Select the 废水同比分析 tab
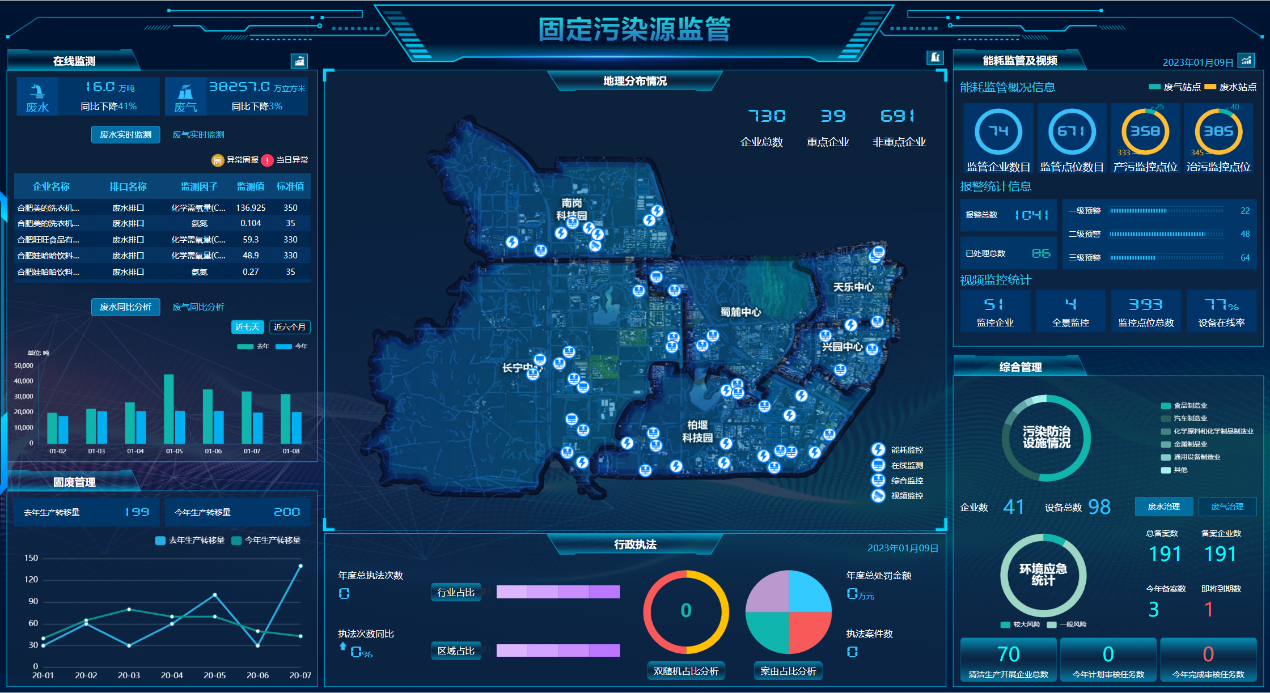Image resolution: width=1270 pixels, height=693 pixels. point(125,307)
